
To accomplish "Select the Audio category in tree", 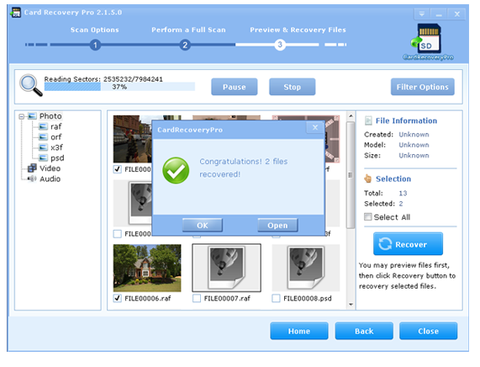I will click(50, 179).
